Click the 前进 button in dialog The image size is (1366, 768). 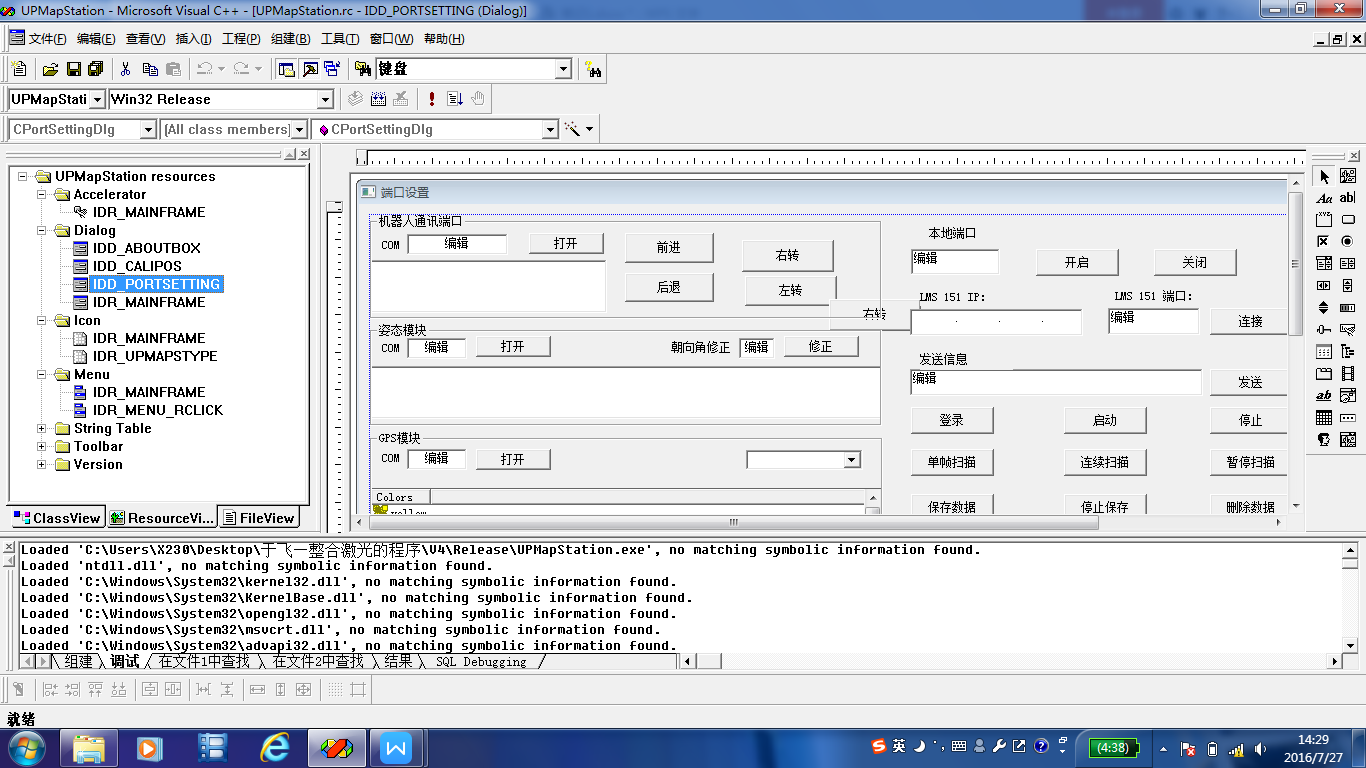point(669,248)
